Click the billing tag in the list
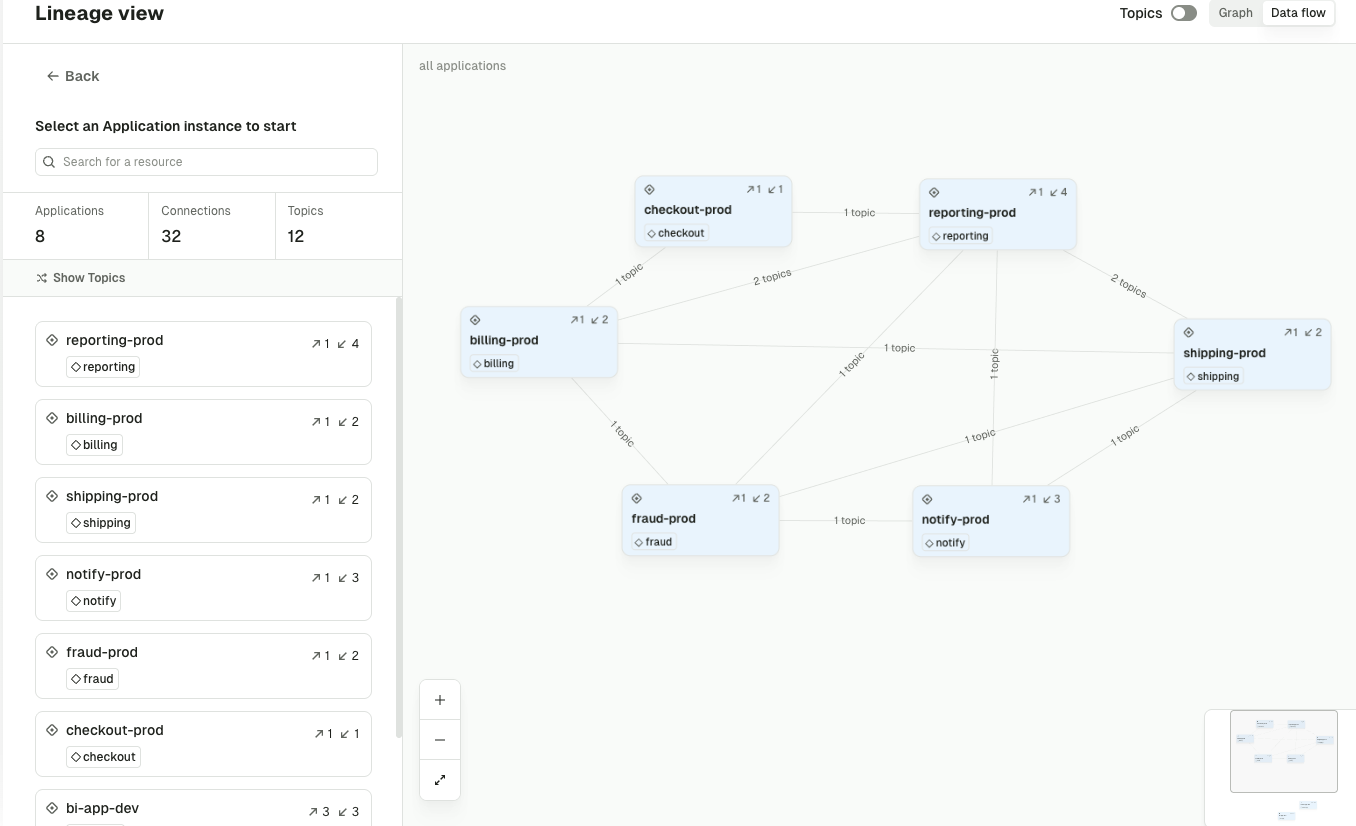The image size is (1356, 826). coord(94,445)
